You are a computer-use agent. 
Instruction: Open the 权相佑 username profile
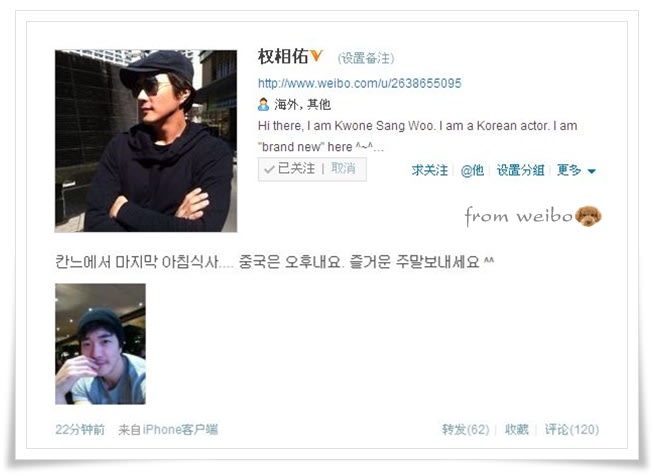[x=283, y=56]
